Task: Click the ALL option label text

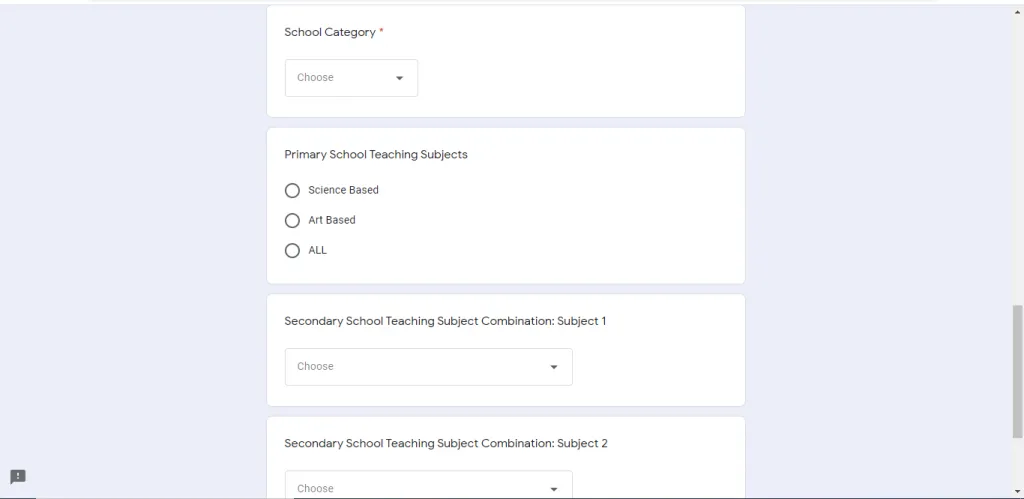Action: click(x=317, y=250)
